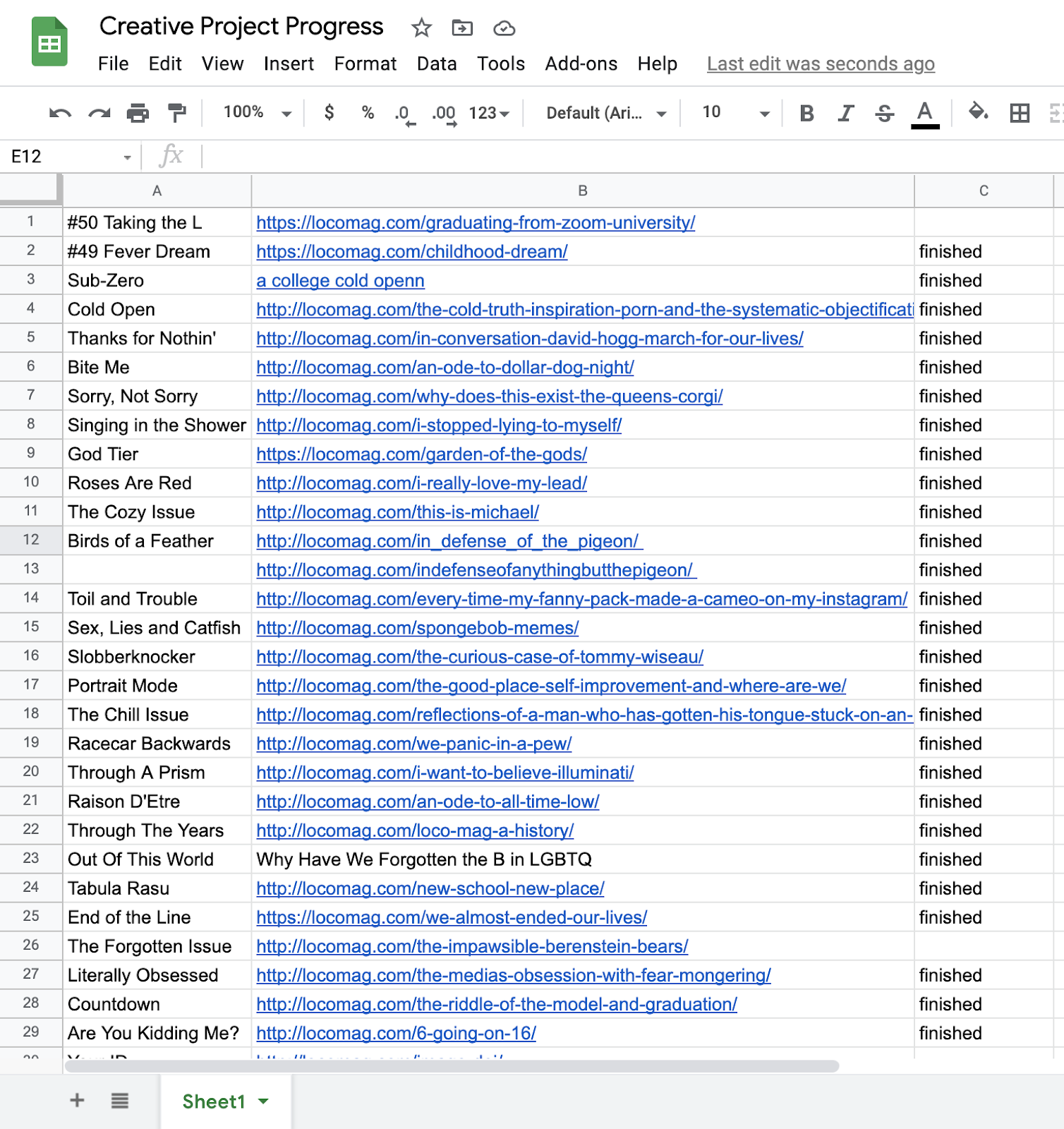The height and width of the screenshot is (1129, 1064).
Task: Click the Google Sheets home icon
Action: click(x=49, y=42)
